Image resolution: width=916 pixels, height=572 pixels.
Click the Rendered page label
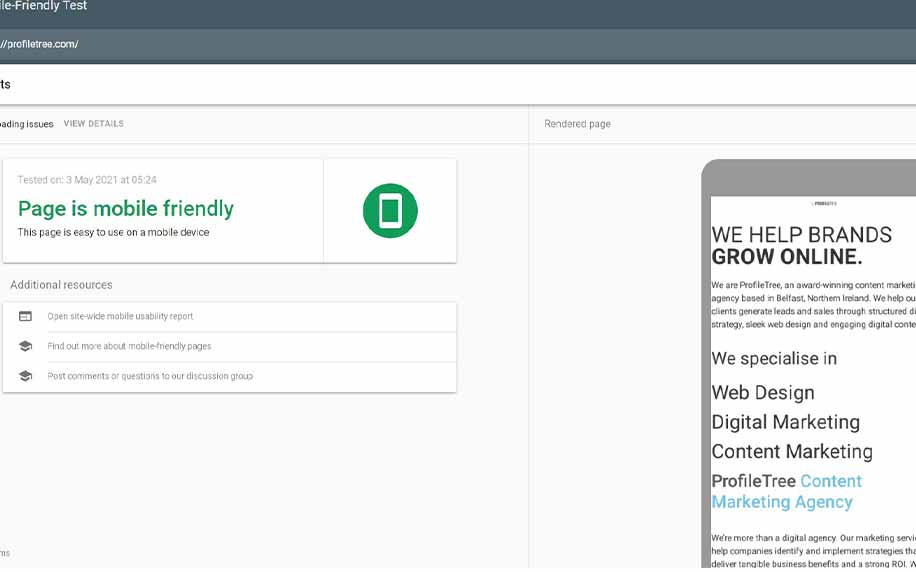click(577, 124)
